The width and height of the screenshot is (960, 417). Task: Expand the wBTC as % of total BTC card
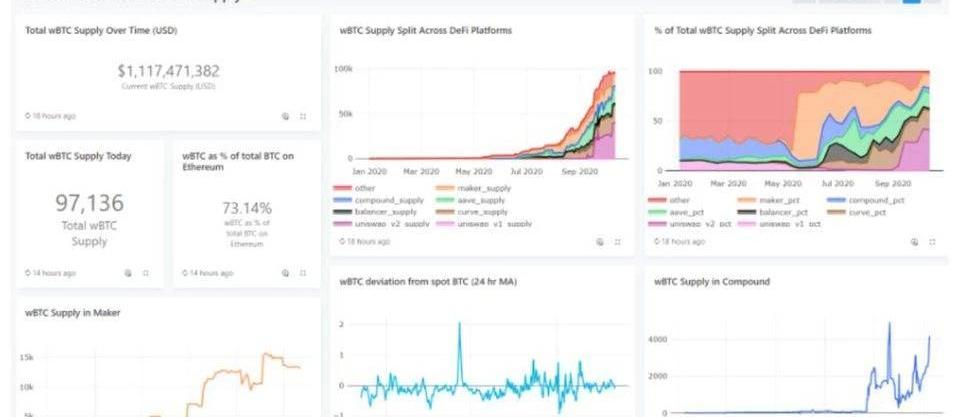[303, 272]
